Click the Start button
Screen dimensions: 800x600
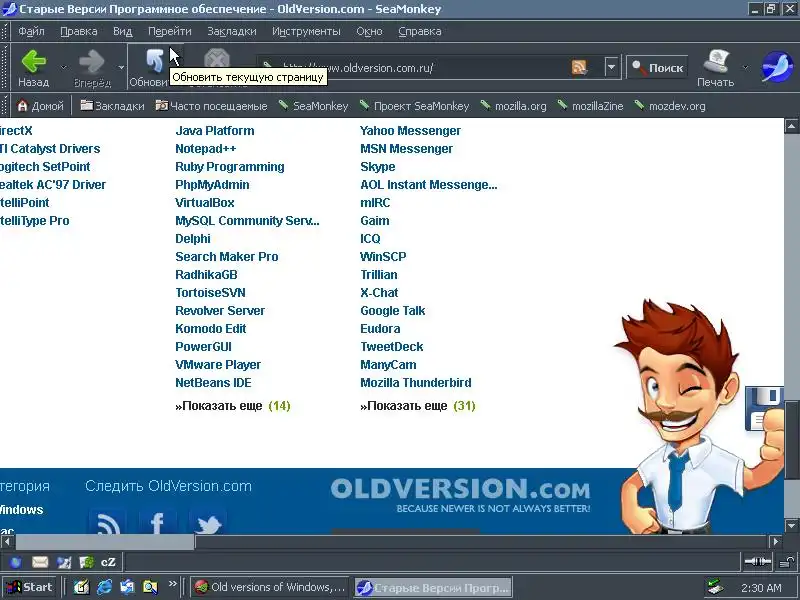(x=29, y=587)
